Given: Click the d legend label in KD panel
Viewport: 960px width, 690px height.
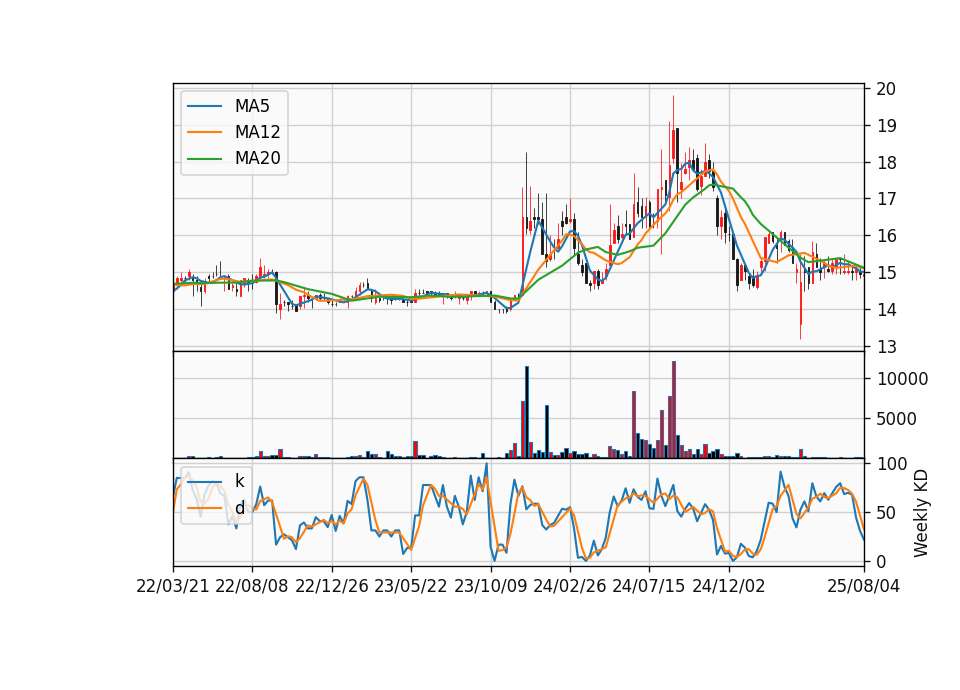Looking at the screenshot, I should click(239, 508).
